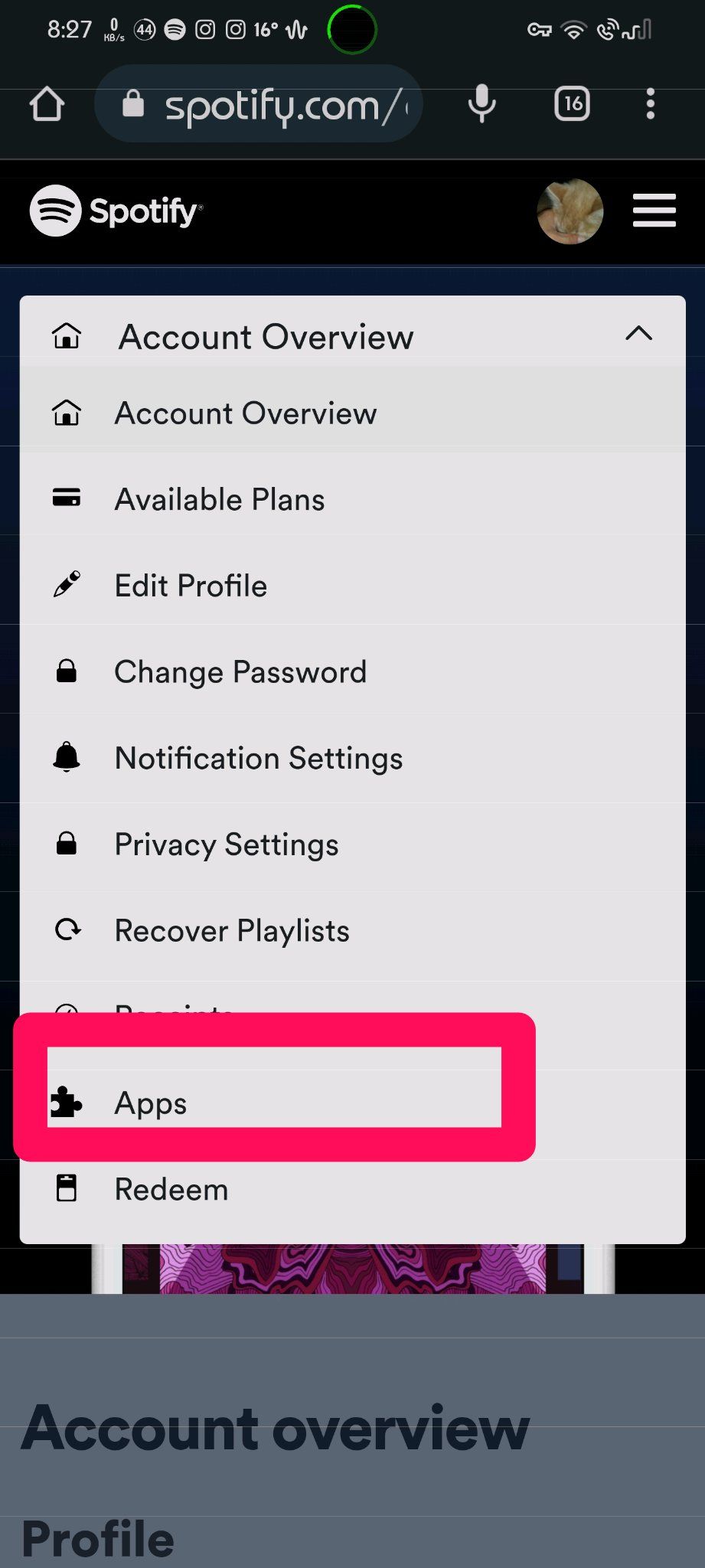Screen dimensions: 705x1568
Task: Open Notification Settings
Action: tap(352, 758)
